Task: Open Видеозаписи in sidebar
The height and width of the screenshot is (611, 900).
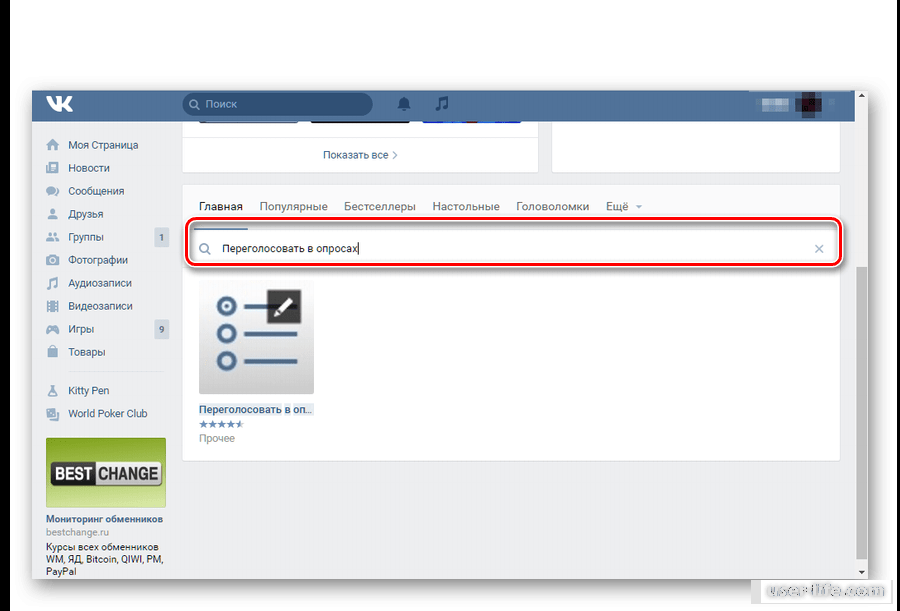Action: pyautogui.click(x=100, y=306)
